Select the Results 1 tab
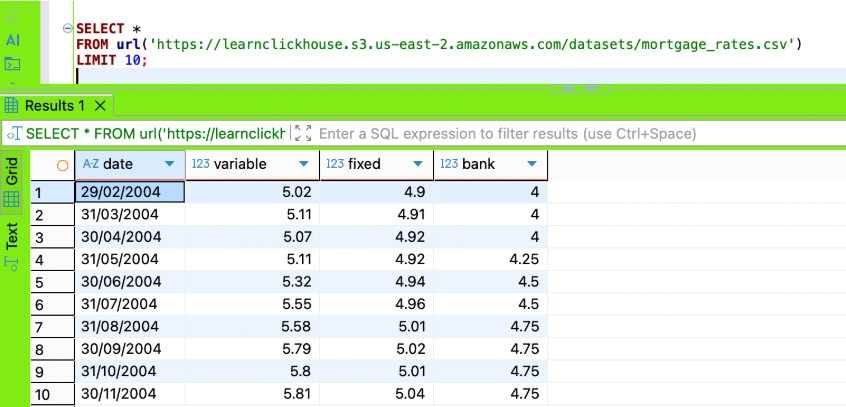 coord(56,106)
